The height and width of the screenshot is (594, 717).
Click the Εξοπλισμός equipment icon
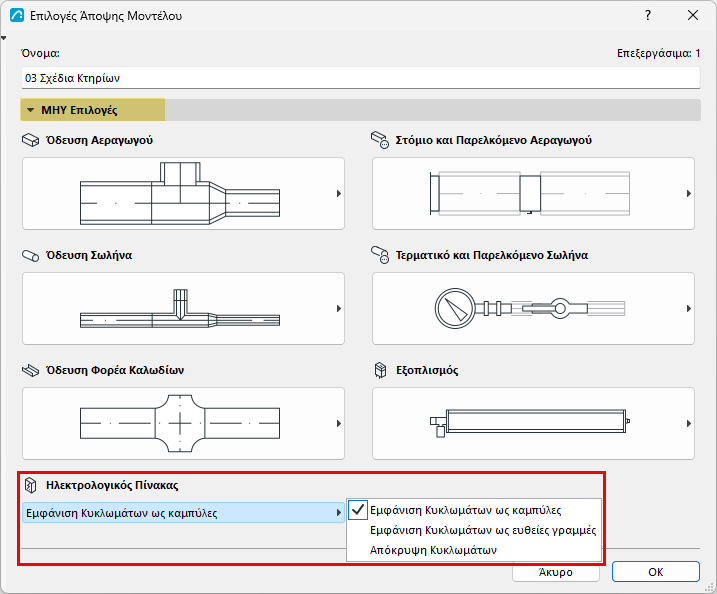[x=380, y=370]
